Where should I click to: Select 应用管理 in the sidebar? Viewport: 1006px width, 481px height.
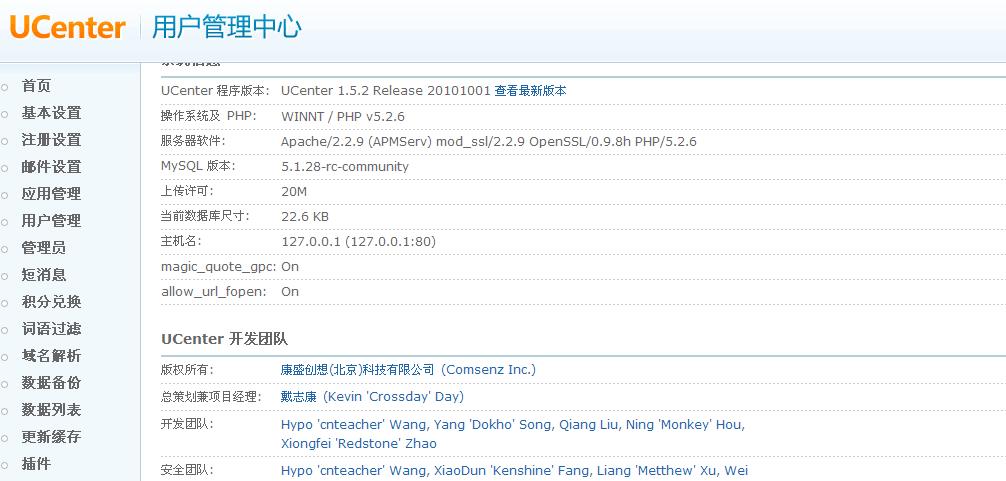pos(51,194)
